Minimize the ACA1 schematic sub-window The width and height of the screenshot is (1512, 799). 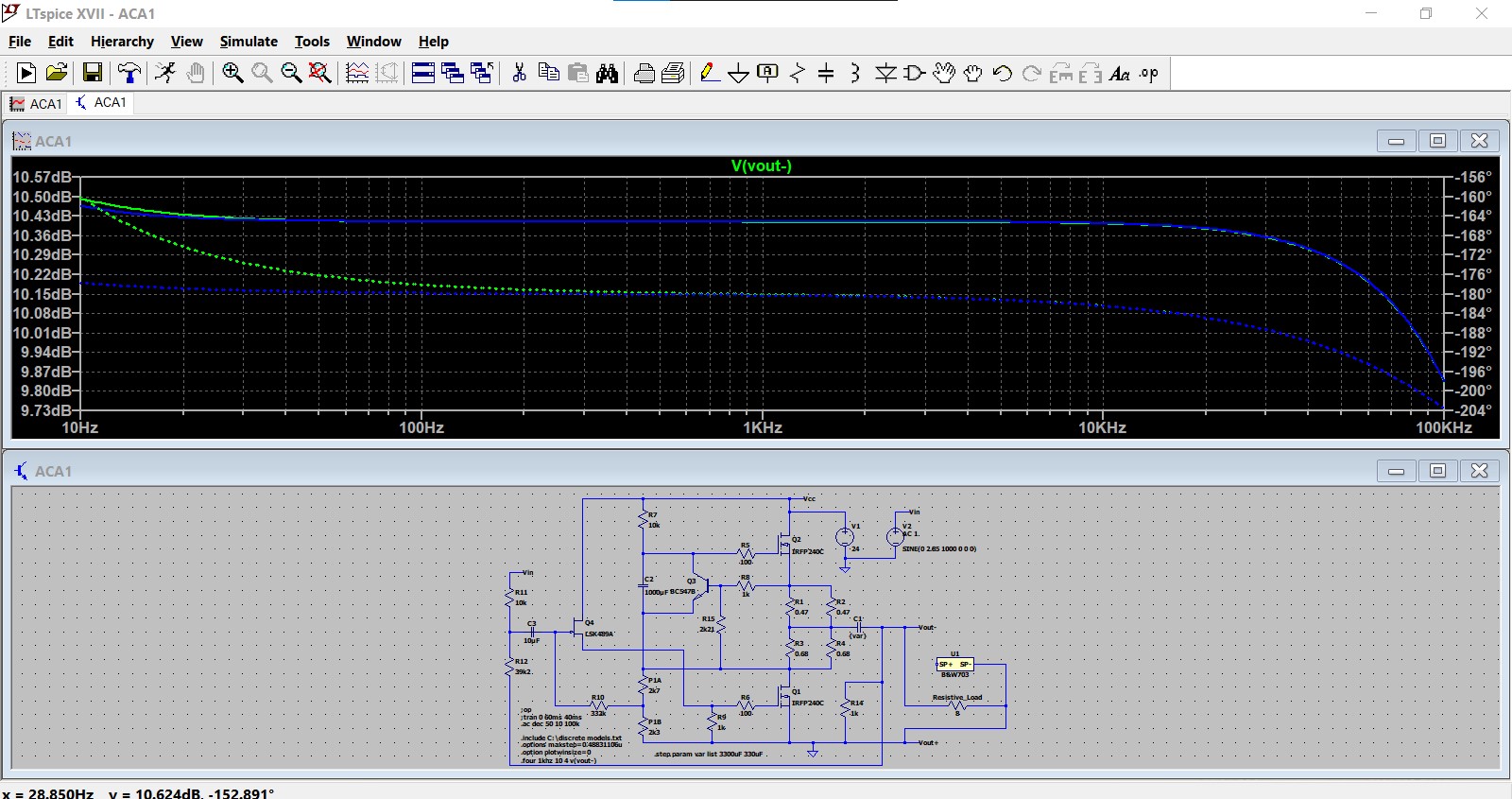pos(1397,471)
